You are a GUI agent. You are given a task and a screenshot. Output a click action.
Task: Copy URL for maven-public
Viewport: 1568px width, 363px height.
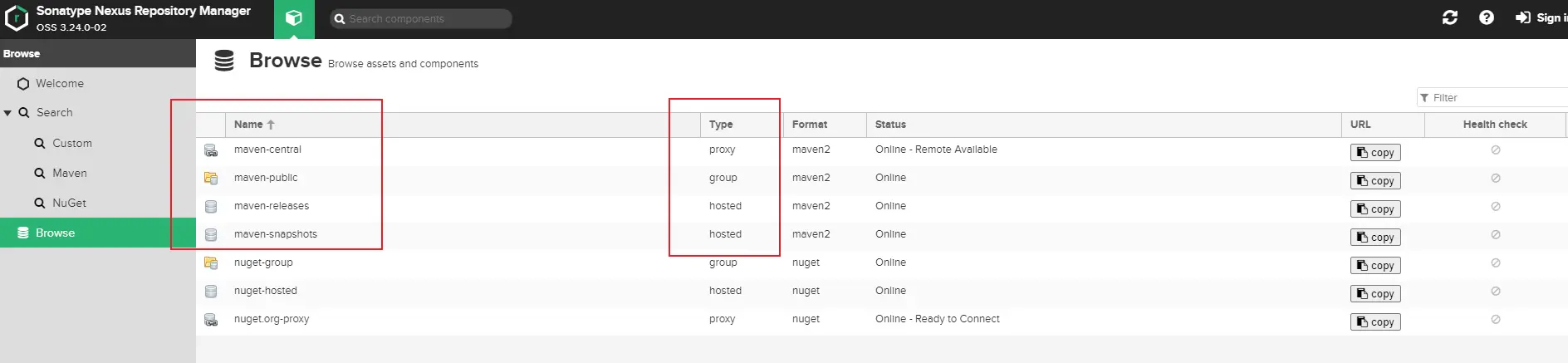click(1375, 181)
